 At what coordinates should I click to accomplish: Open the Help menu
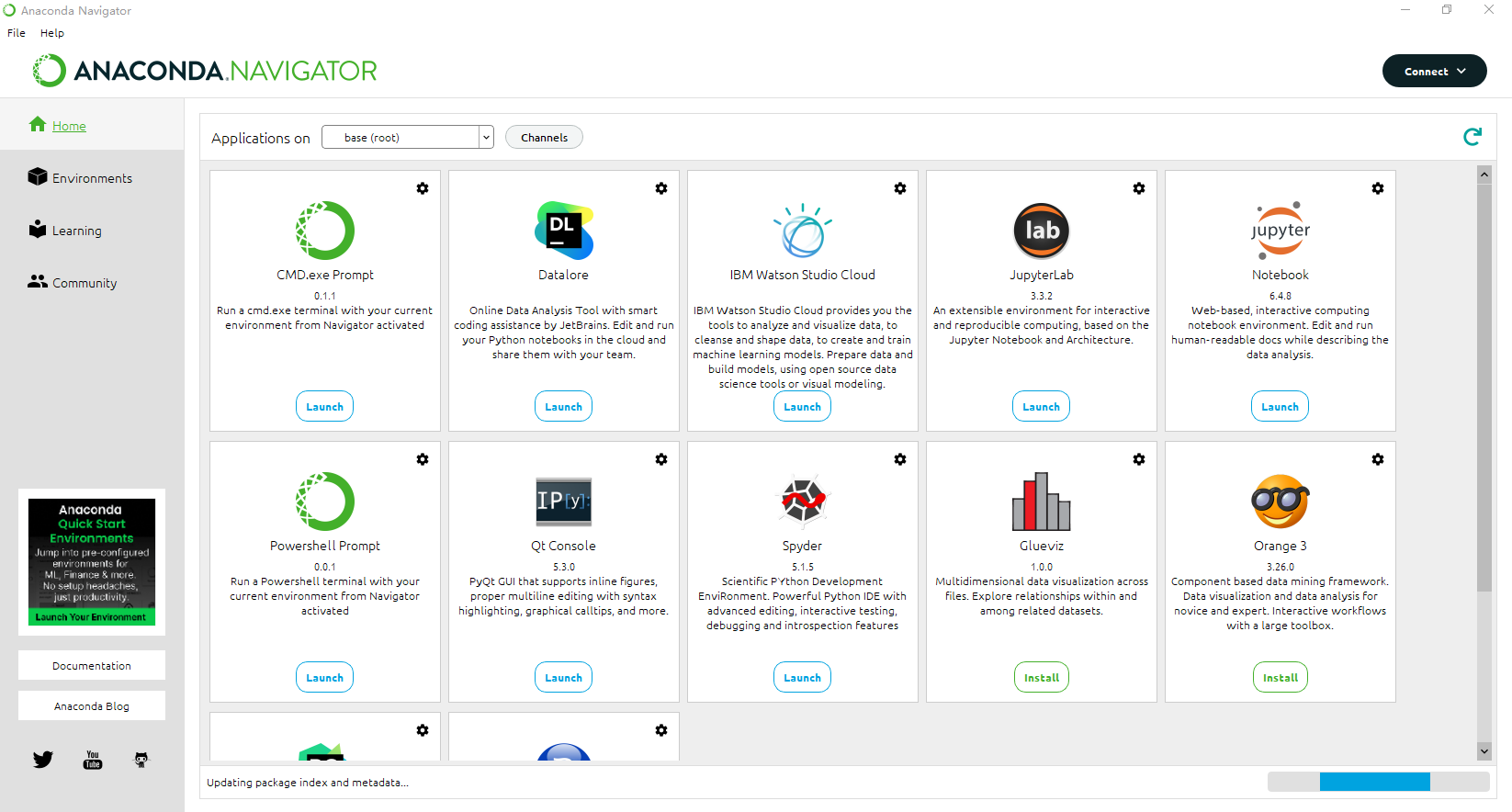[x=52, y=33]
